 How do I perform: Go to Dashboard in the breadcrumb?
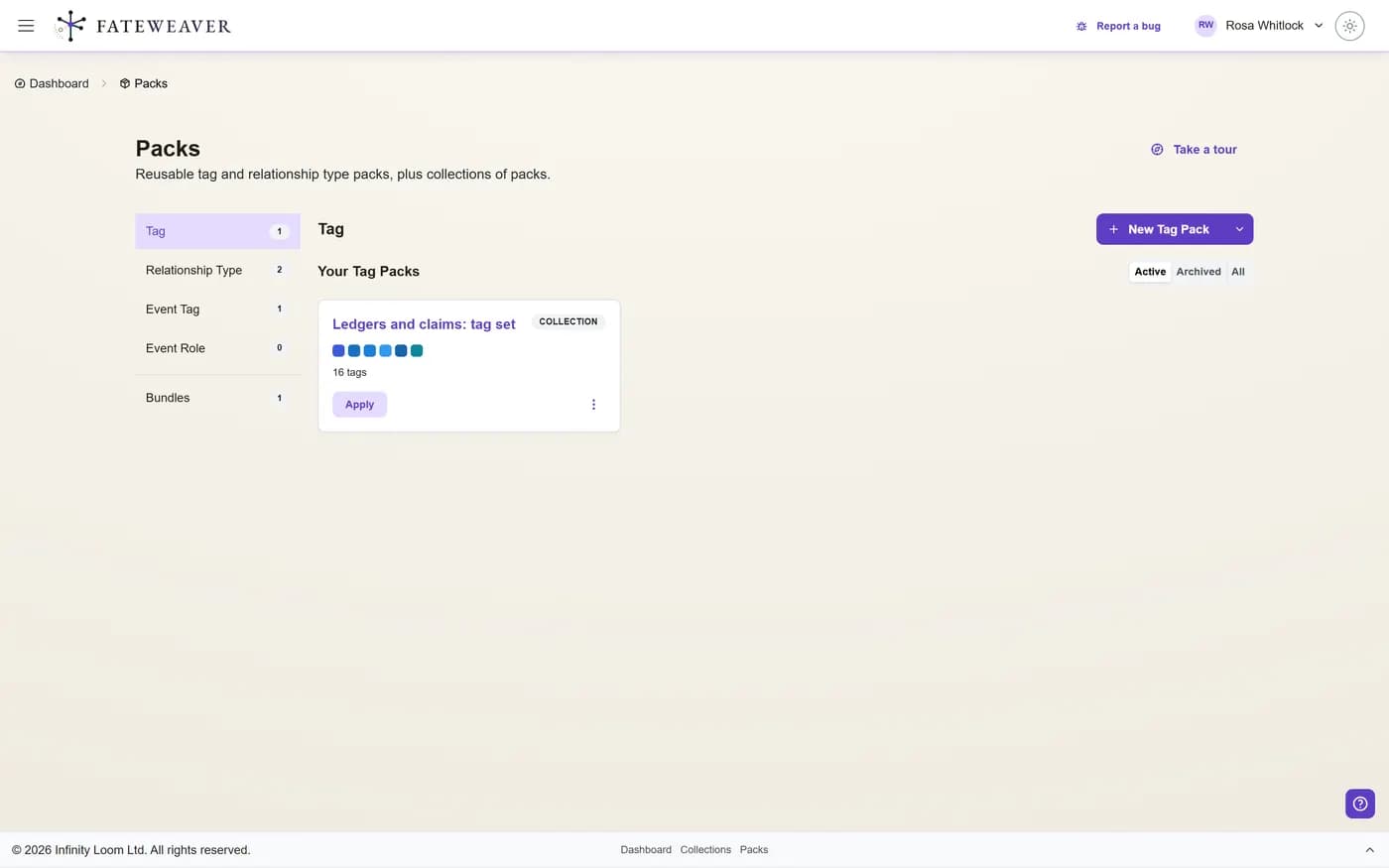pos(52,83)
